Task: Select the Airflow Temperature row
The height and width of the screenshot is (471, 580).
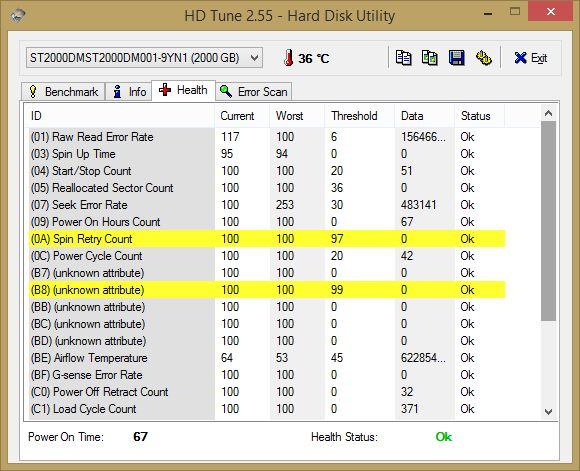Action: [267, 358]
